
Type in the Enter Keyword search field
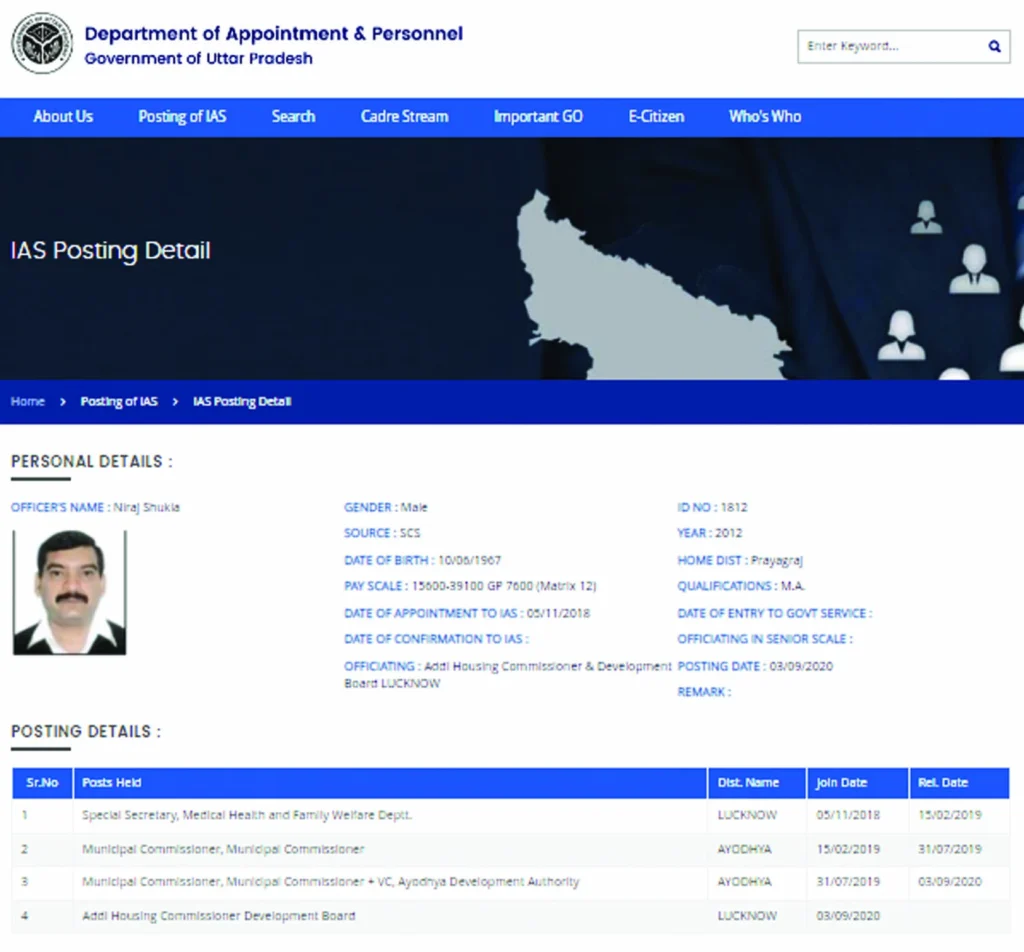(890, 46)
